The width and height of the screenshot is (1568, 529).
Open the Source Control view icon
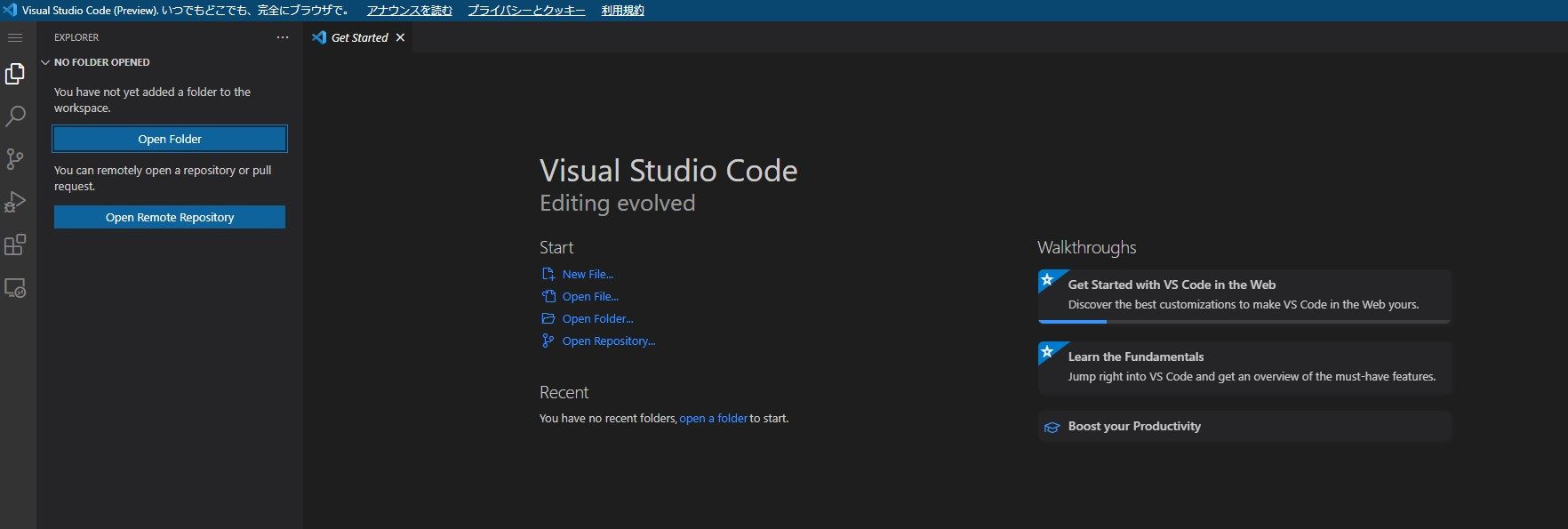click(15, 159)
